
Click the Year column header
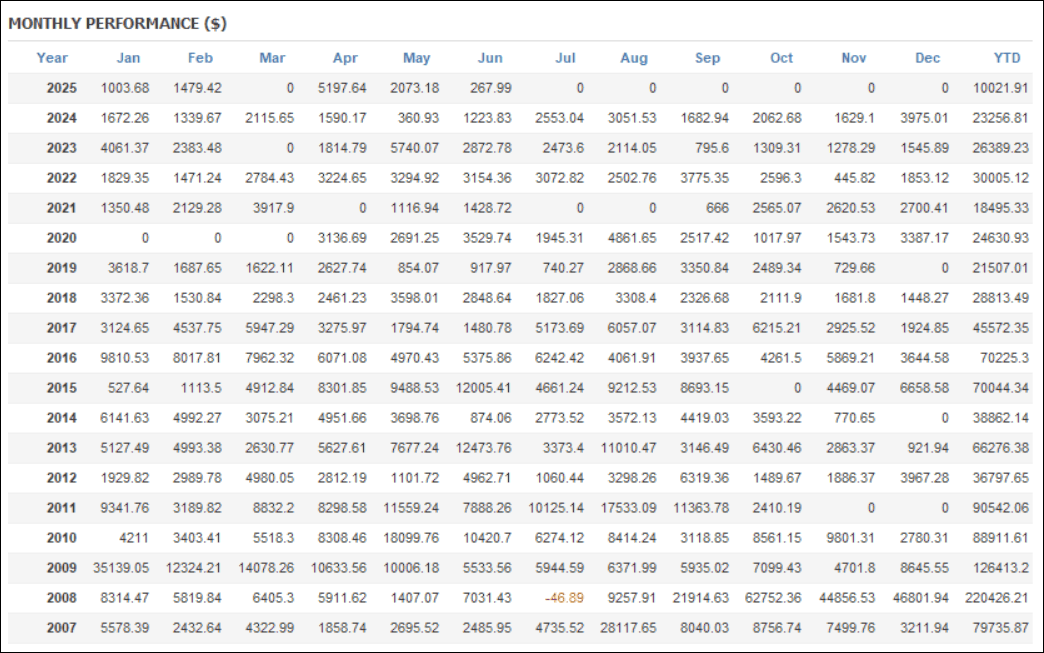pos(52,58)
